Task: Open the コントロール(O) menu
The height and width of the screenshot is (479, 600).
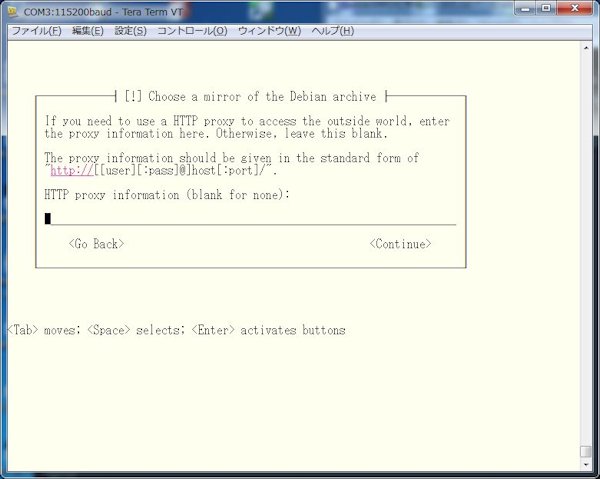Action: [192, 31]
